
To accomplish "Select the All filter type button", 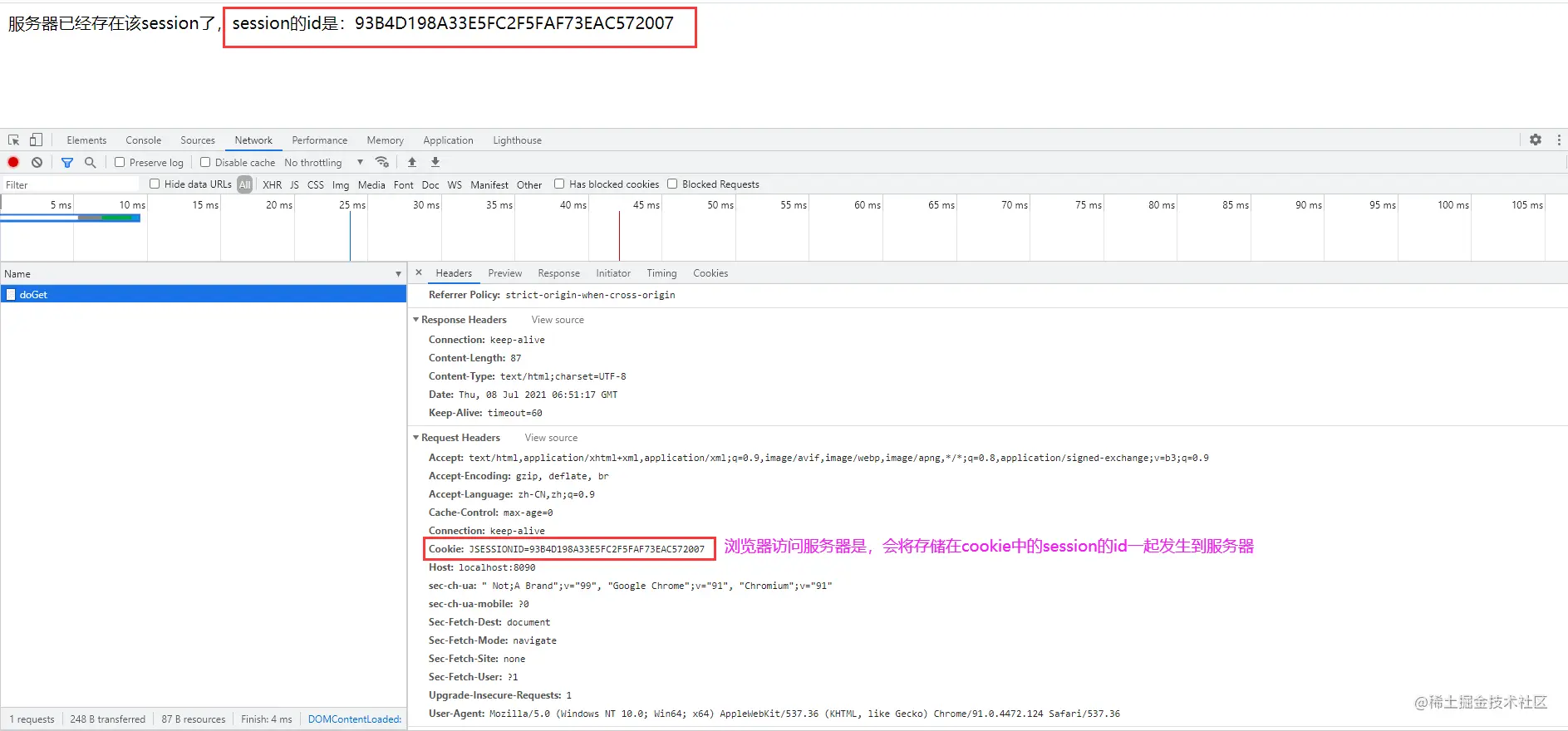I will (244, 184).
